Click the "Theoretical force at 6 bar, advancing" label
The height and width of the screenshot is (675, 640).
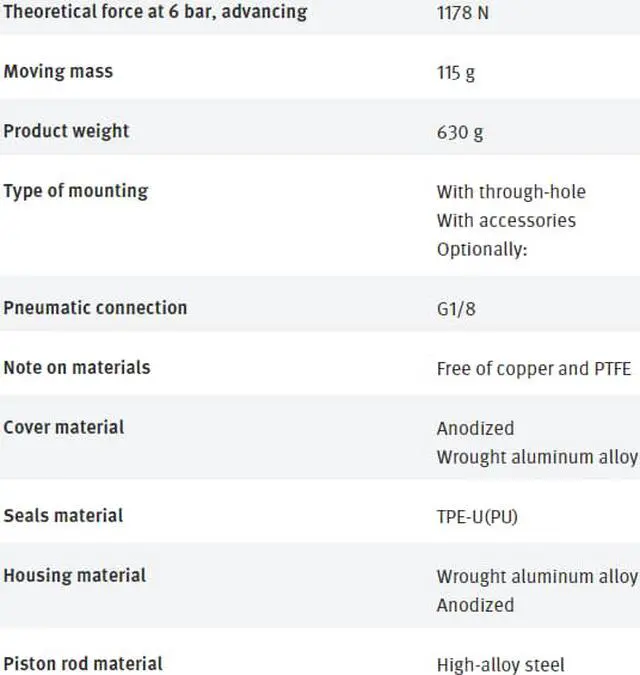[x=155, y=12]
